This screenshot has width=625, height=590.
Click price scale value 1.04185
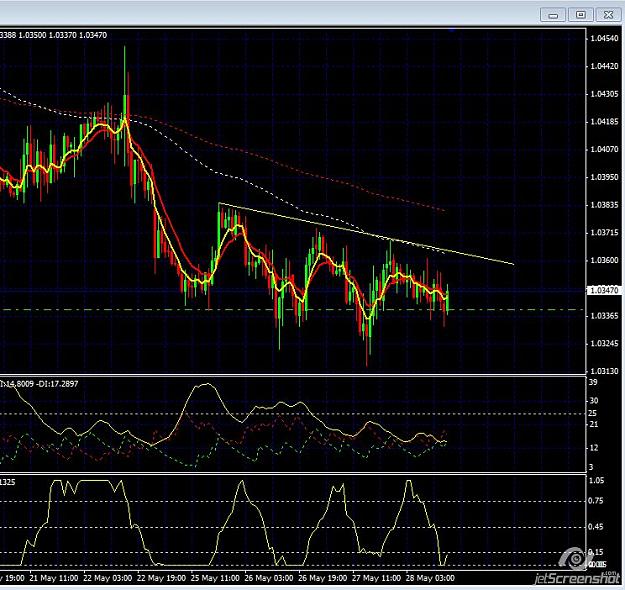tap(604, 122)
